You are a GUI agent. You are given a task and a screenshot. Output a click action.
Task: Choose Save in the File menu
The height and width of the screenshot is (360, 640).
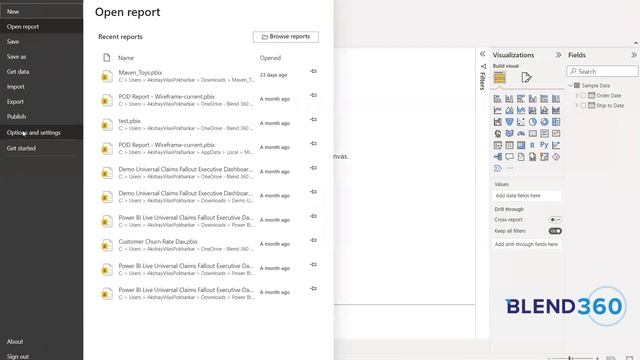point(41,42)
